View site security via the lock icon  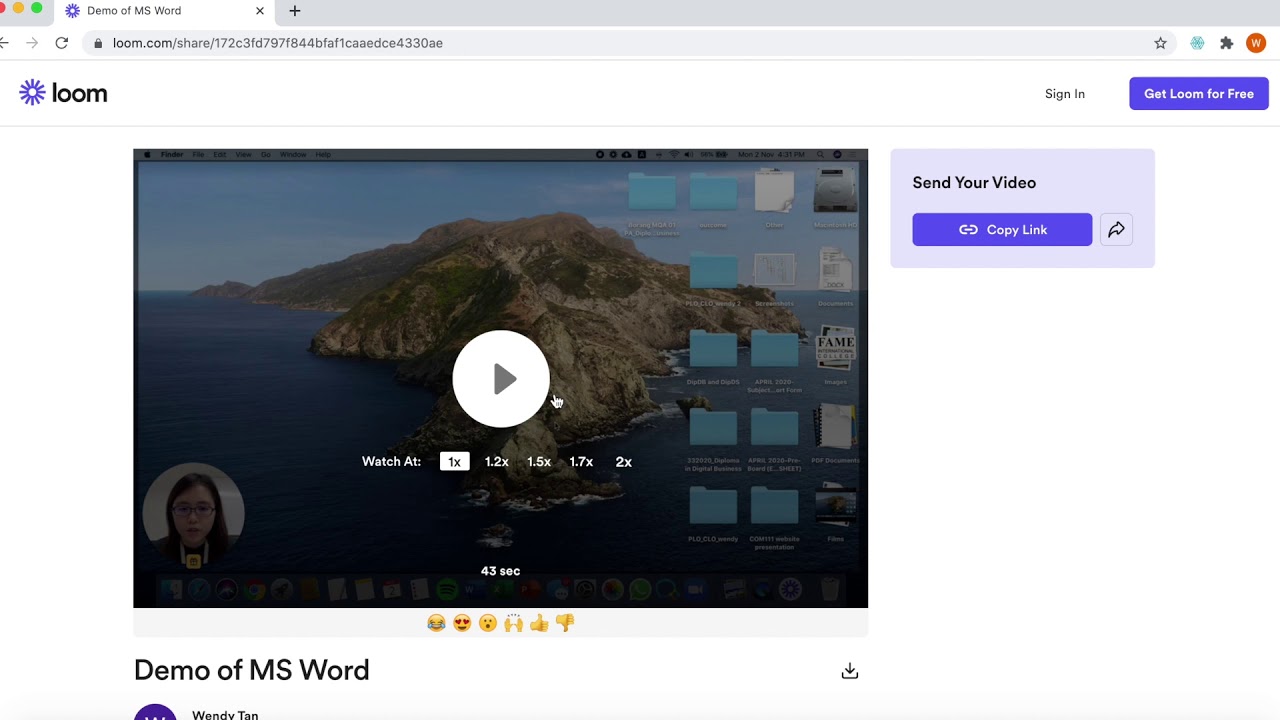(x=98, y=43)
